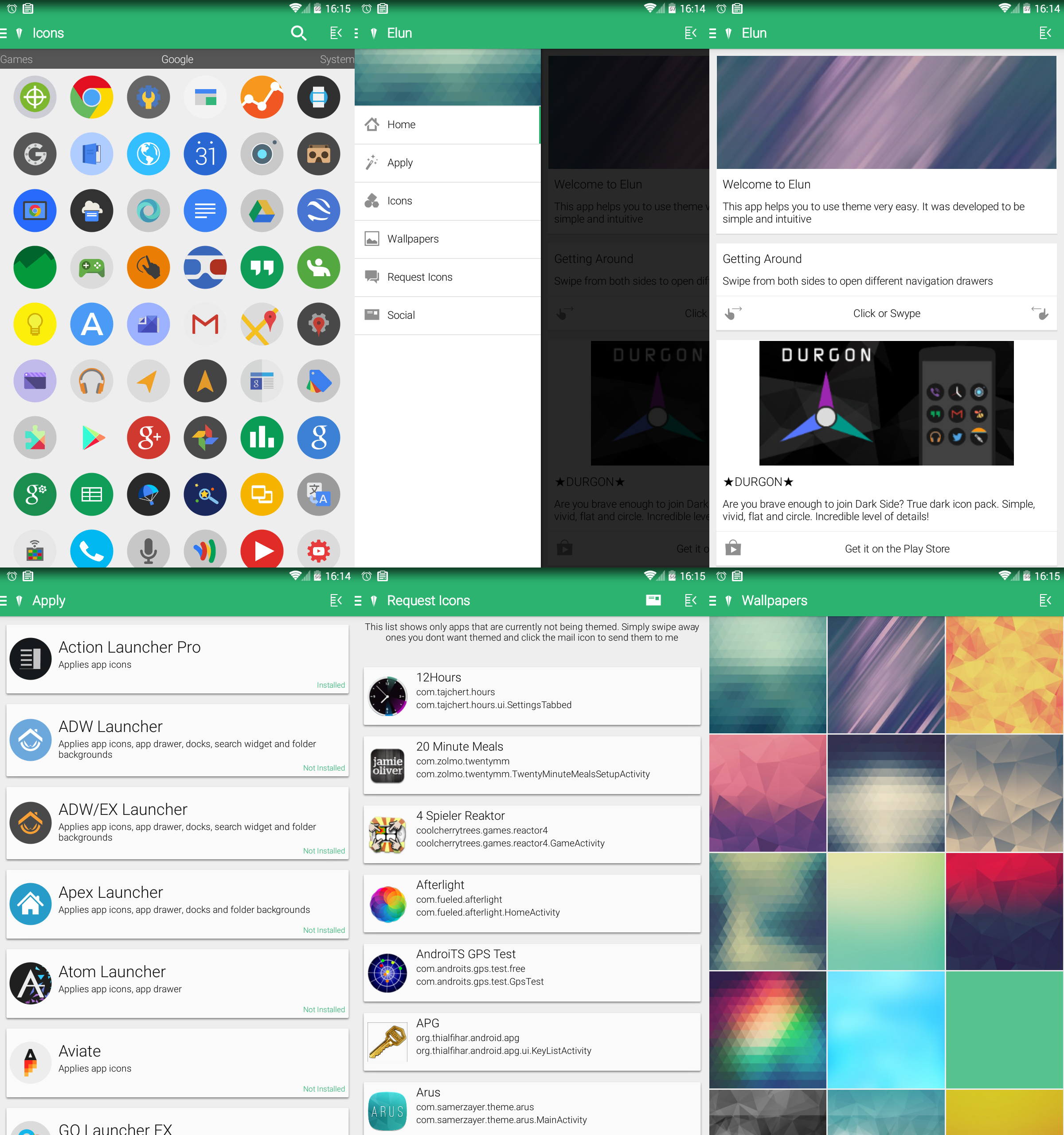Image resolution: width=1064 pixels, height=1135 pixels.
Task: Open the Chrome icon in the grid
Action: (91, 97)
